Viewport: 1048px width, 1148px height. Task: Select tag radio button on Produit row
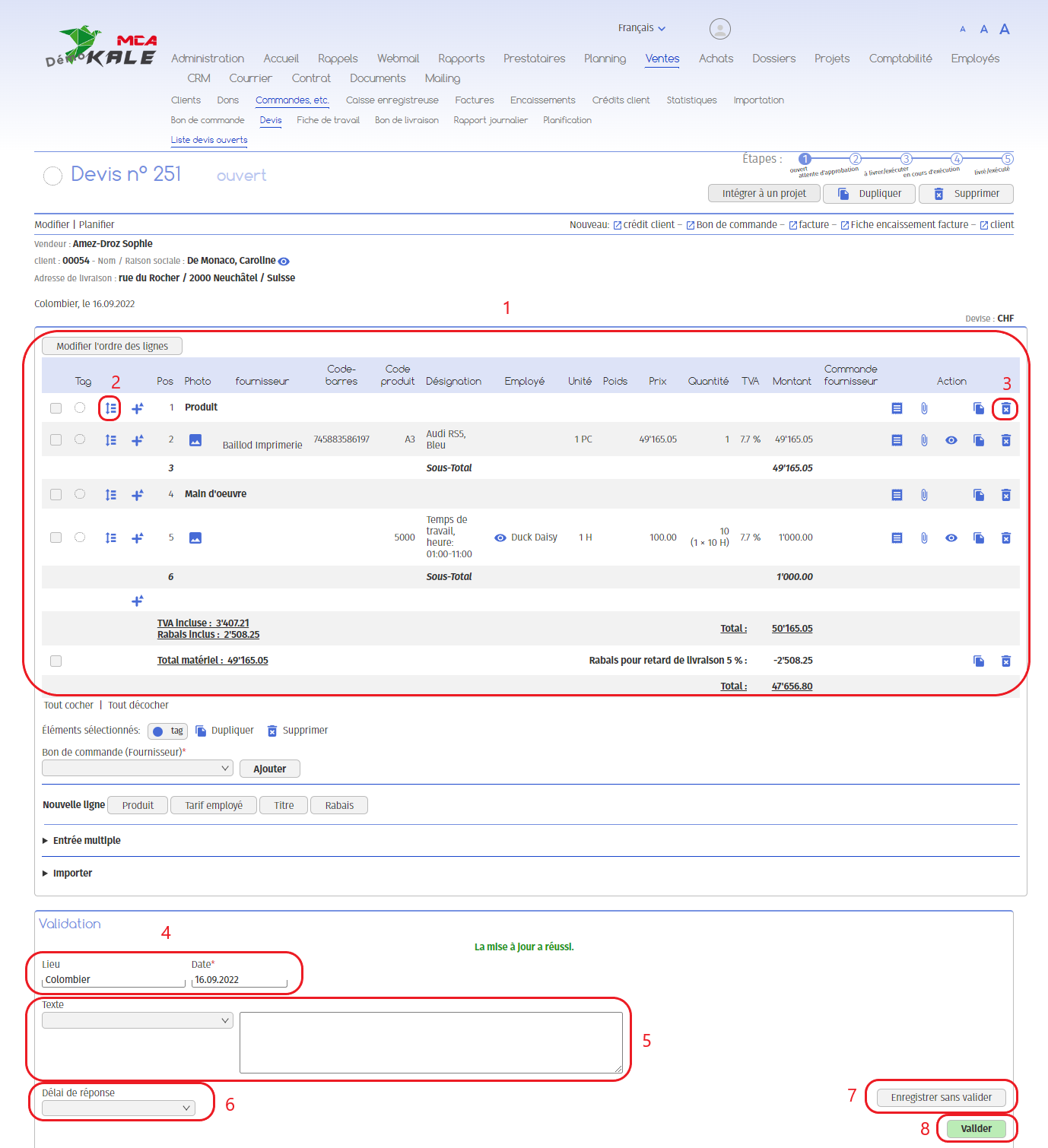[80, 408]
